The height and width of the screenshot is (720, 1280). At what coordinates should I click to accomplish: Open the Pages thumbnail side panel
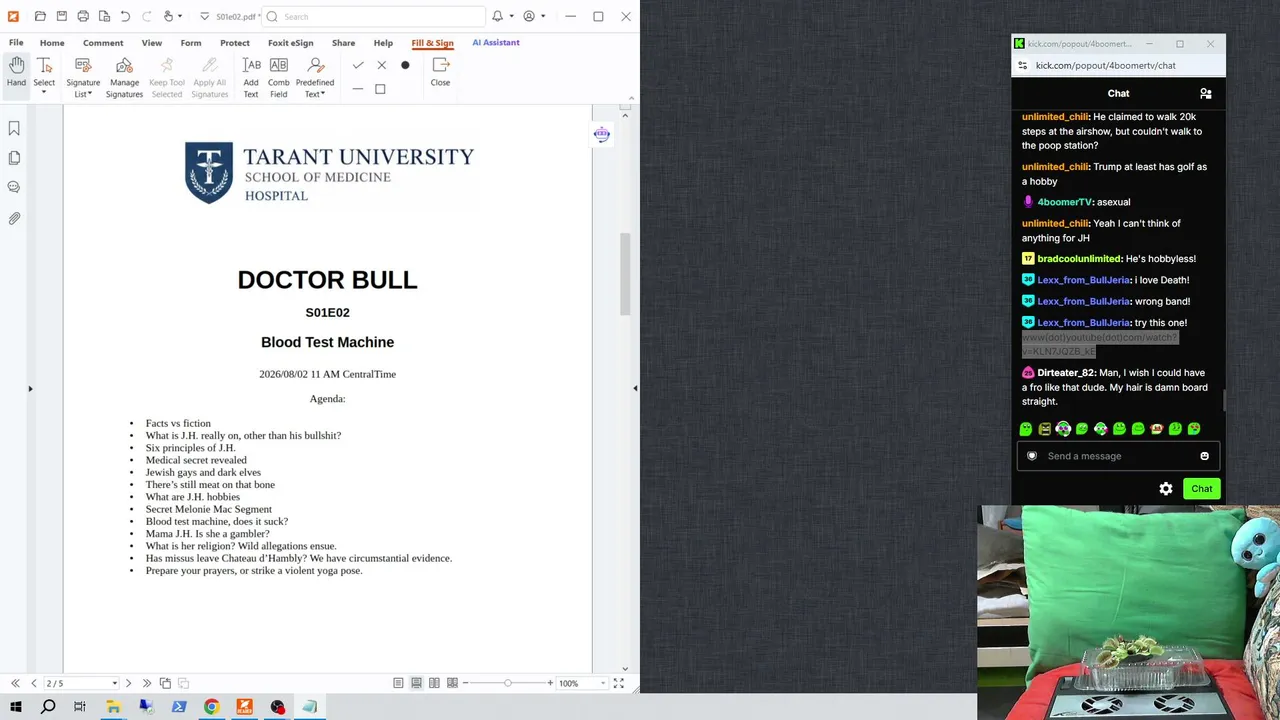[x=14, y=158]
